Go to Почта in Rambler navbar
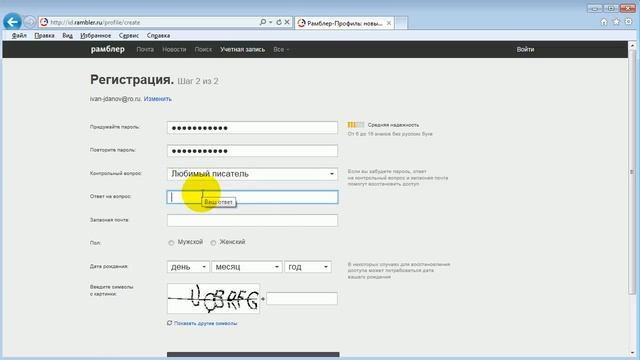Viewport: 640px width, 360px height. [145, 49]
